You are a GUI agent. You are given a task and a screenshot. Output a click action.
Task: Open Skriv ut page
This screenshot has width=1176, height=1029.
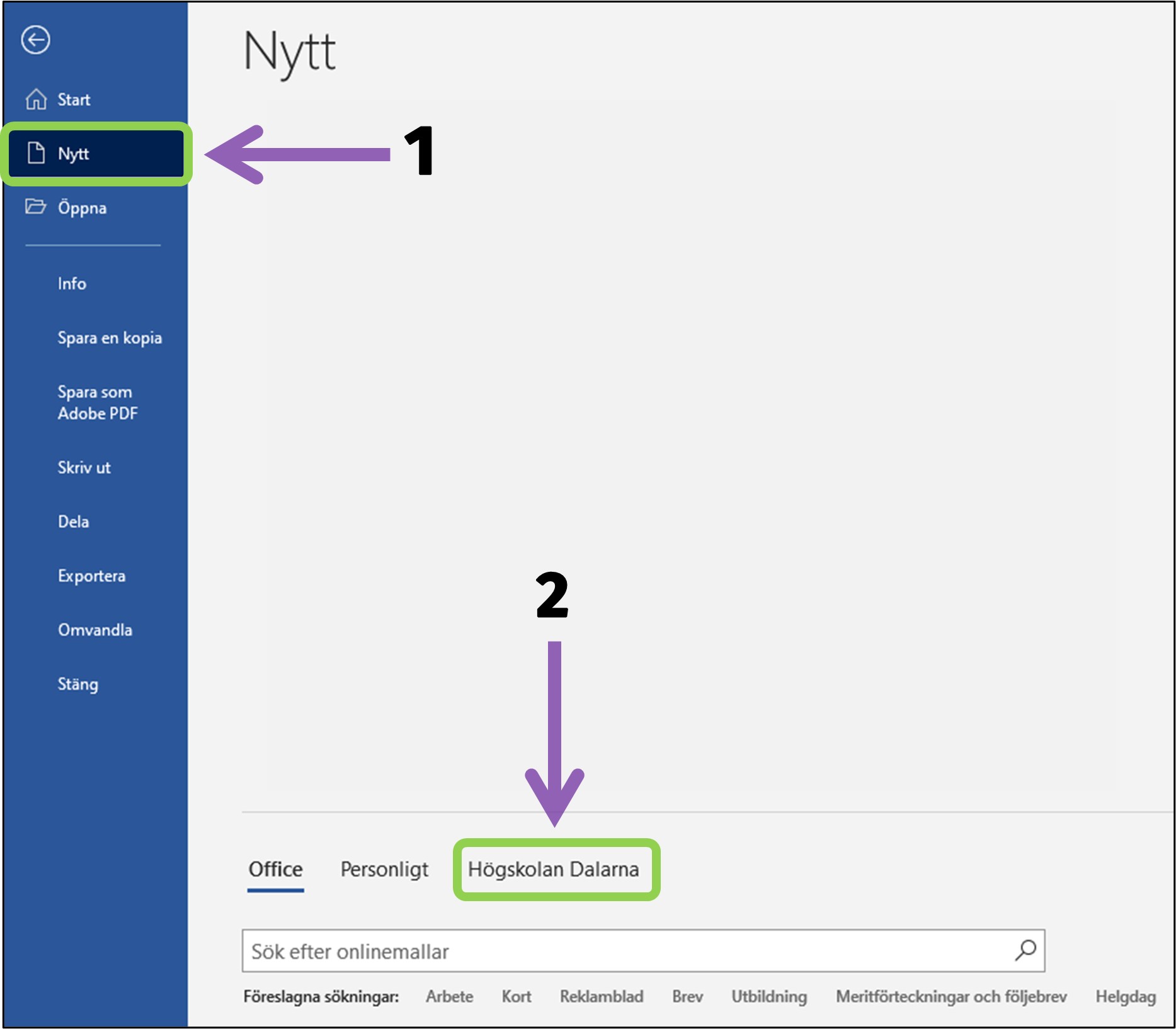tap(84, 467)
